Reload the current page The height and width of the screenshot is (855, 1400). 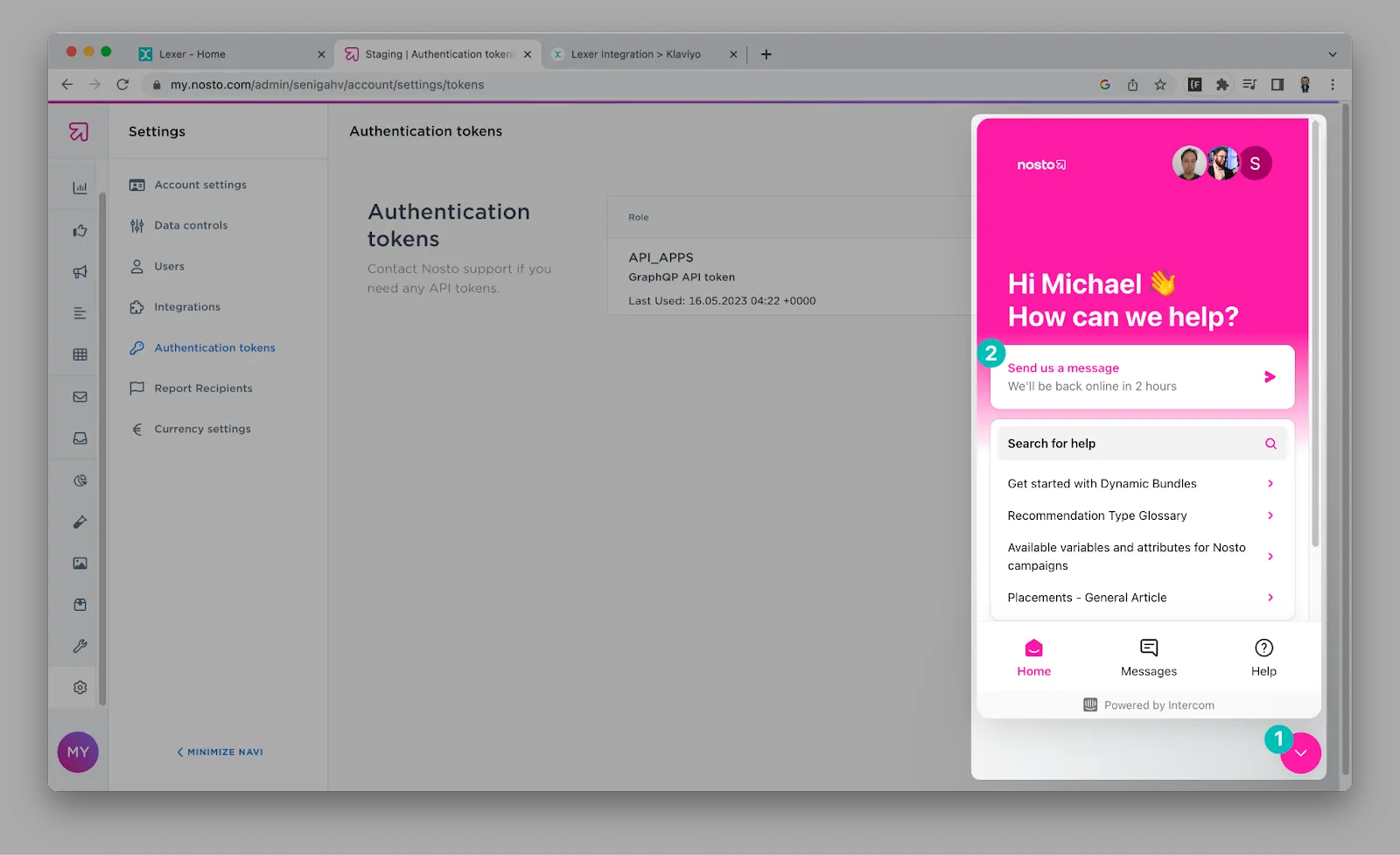tap(122, 85)
